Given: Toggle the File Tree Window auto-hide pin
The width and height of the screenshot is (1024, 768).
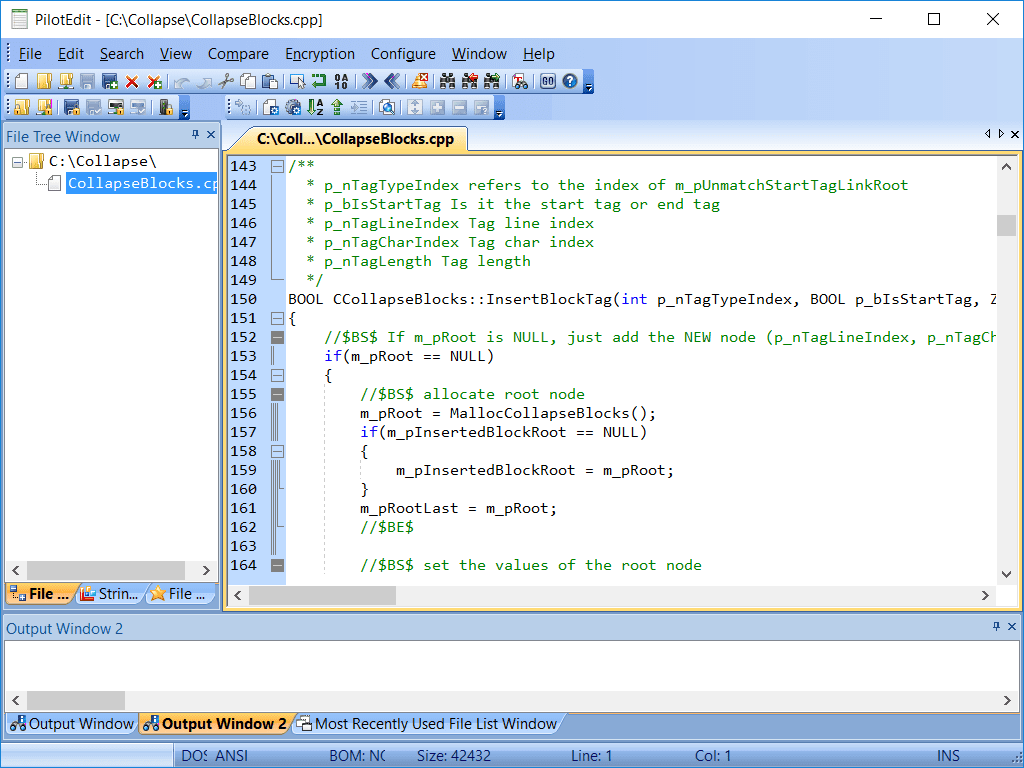Looking at the screenshot, I should click(x=196, y=135).
